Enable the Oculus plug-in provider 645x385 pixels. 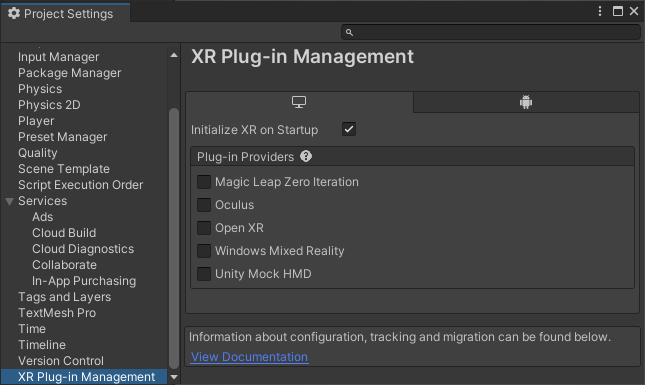point(204,205)
